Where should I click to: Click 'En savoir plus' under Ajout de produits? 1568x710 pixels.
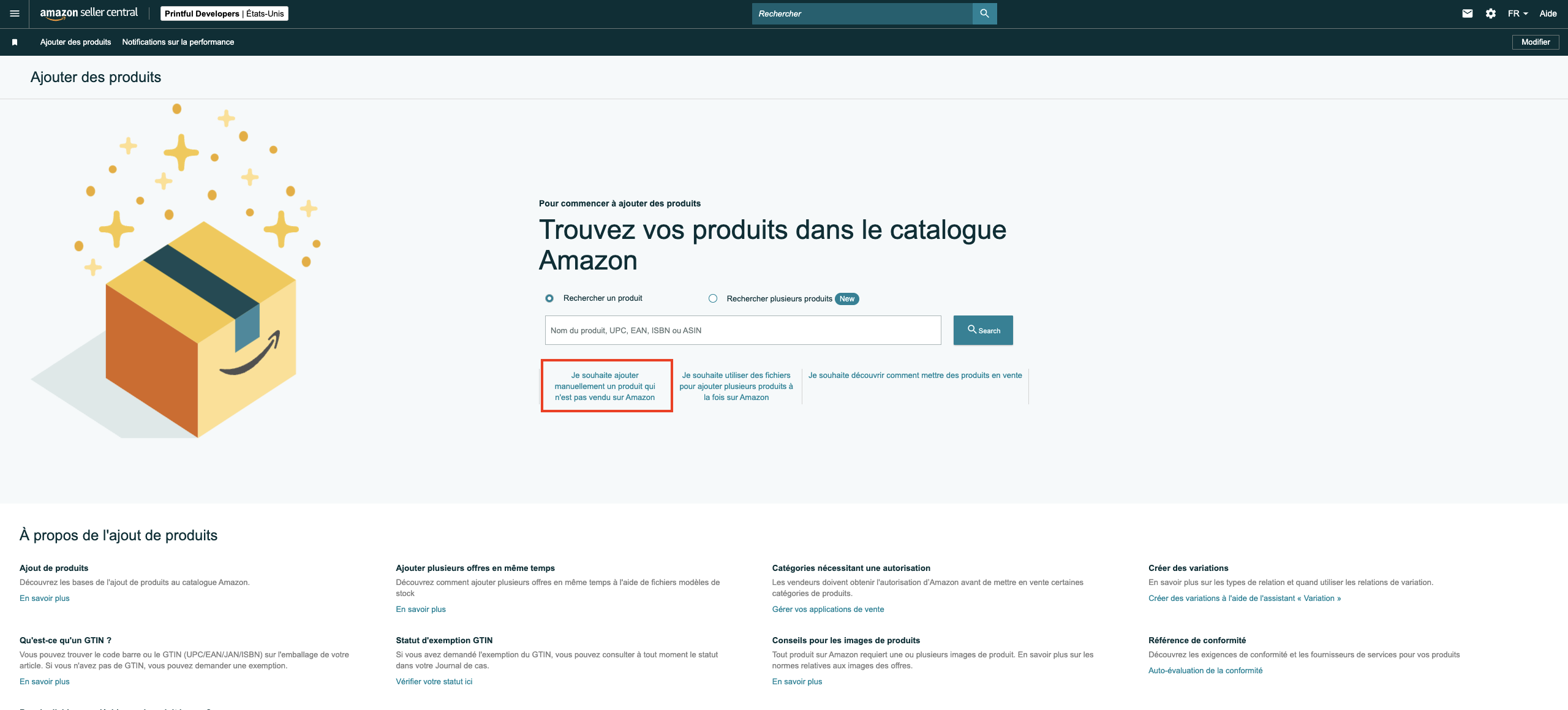(x=45, y=599)
